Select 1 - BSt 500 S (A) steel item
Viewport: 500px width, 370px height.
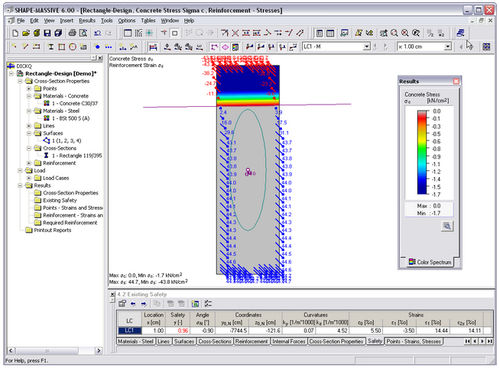point(71,119)
